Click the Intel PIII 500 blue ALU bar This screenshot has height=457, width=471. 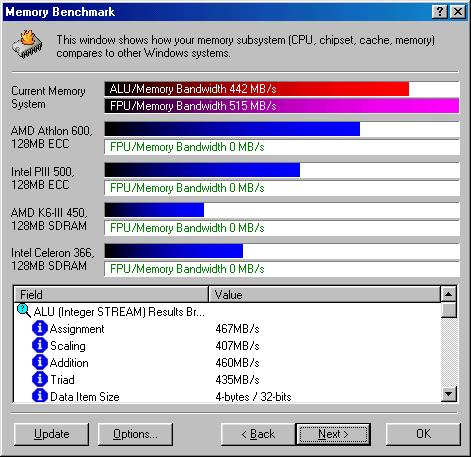tap(202, 170)
